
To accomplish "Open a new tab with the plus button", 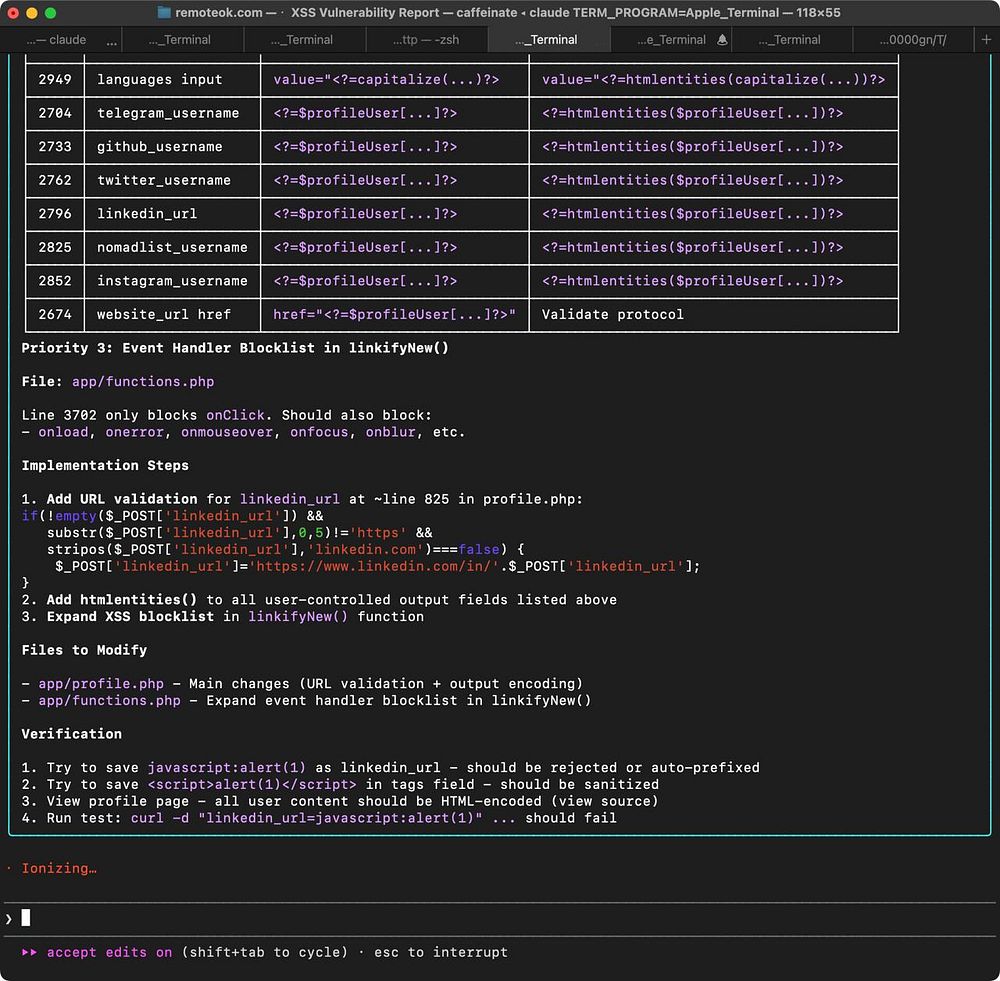I will pyautogui.click(x=985, y=40).
